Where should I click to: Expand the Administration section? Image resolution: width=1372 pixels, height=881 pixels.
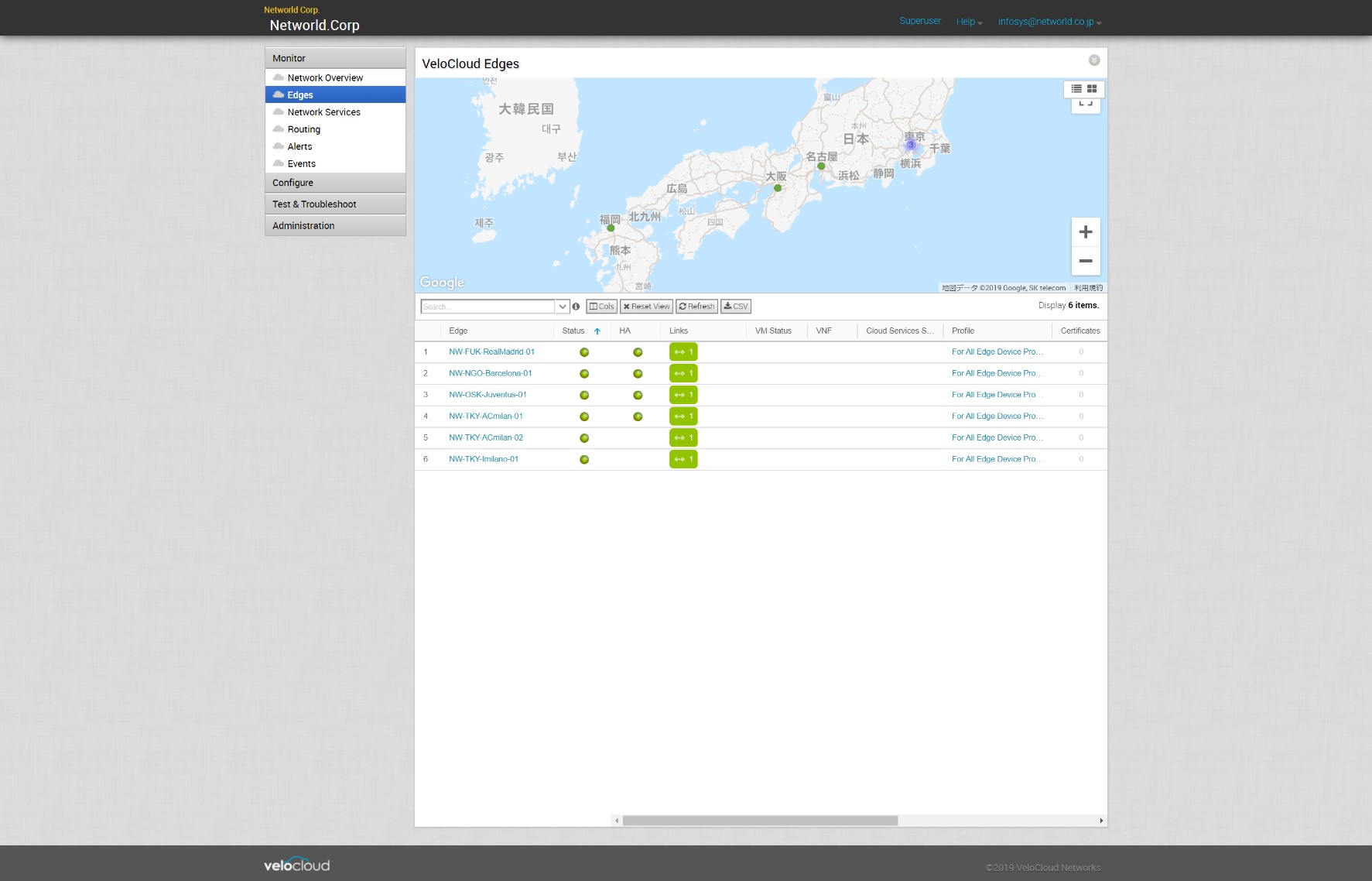click(x=335, y=226)
